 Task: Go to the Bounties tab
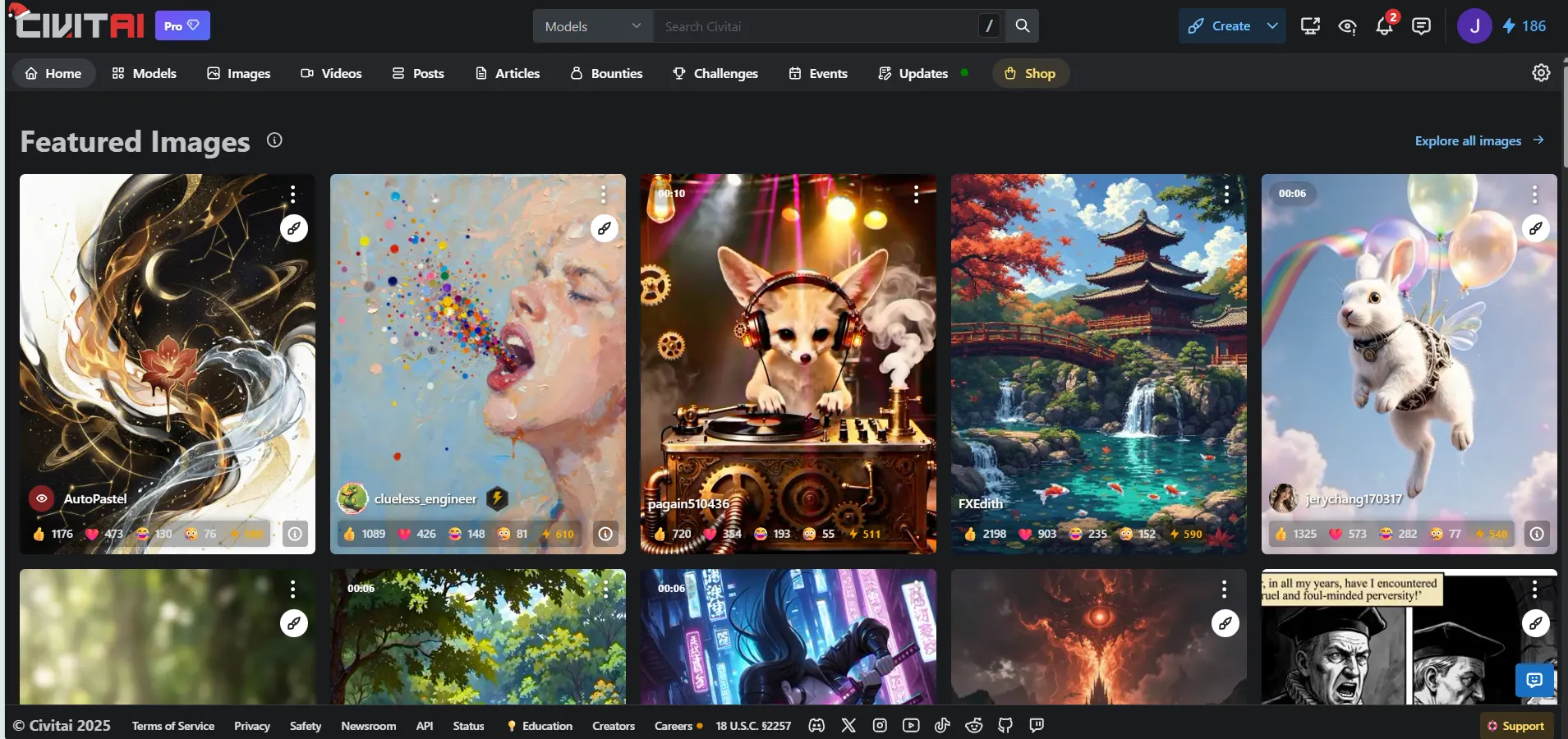[x=606, y=73]
